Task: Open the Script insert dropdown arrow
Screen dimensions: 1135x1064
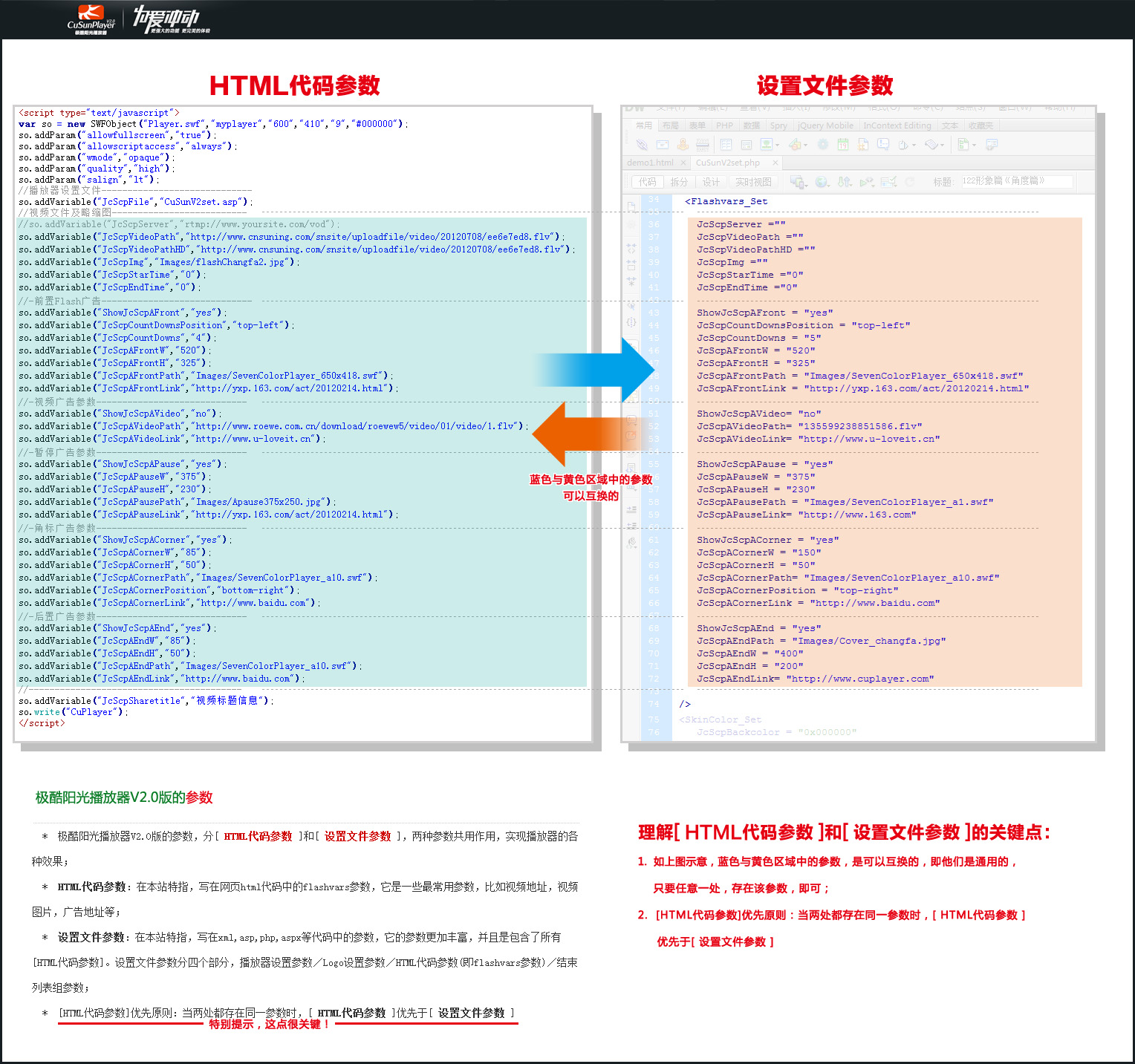Action: tap(942, 146)
